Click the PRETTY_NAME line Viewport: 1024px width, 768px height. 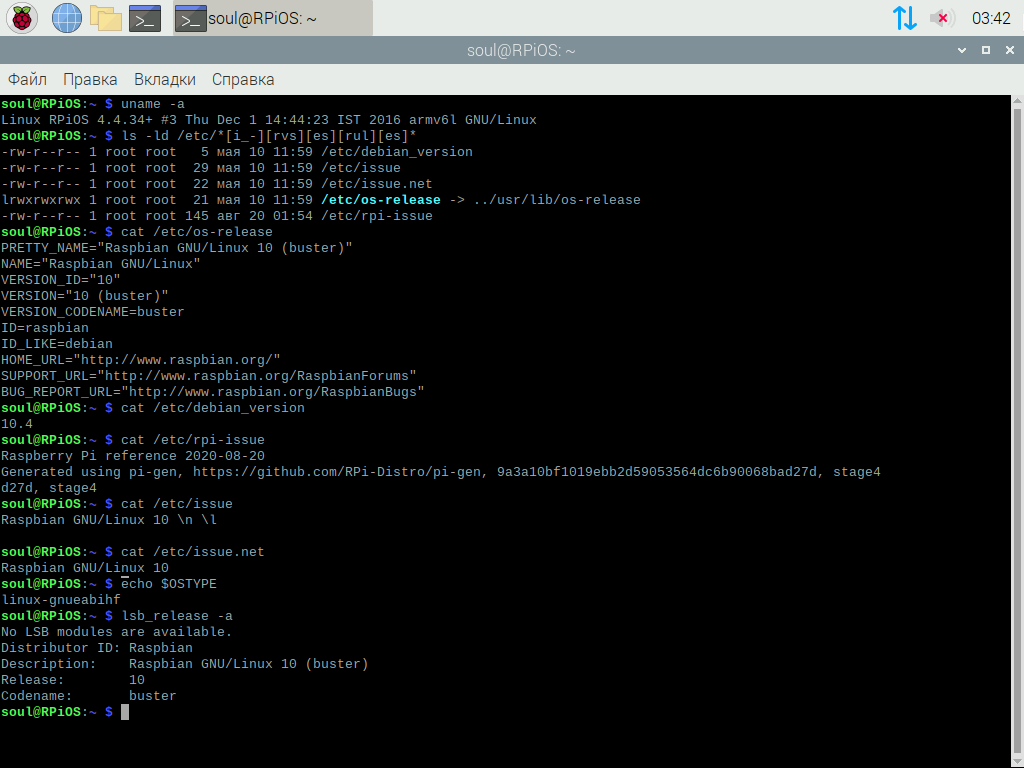176,248
